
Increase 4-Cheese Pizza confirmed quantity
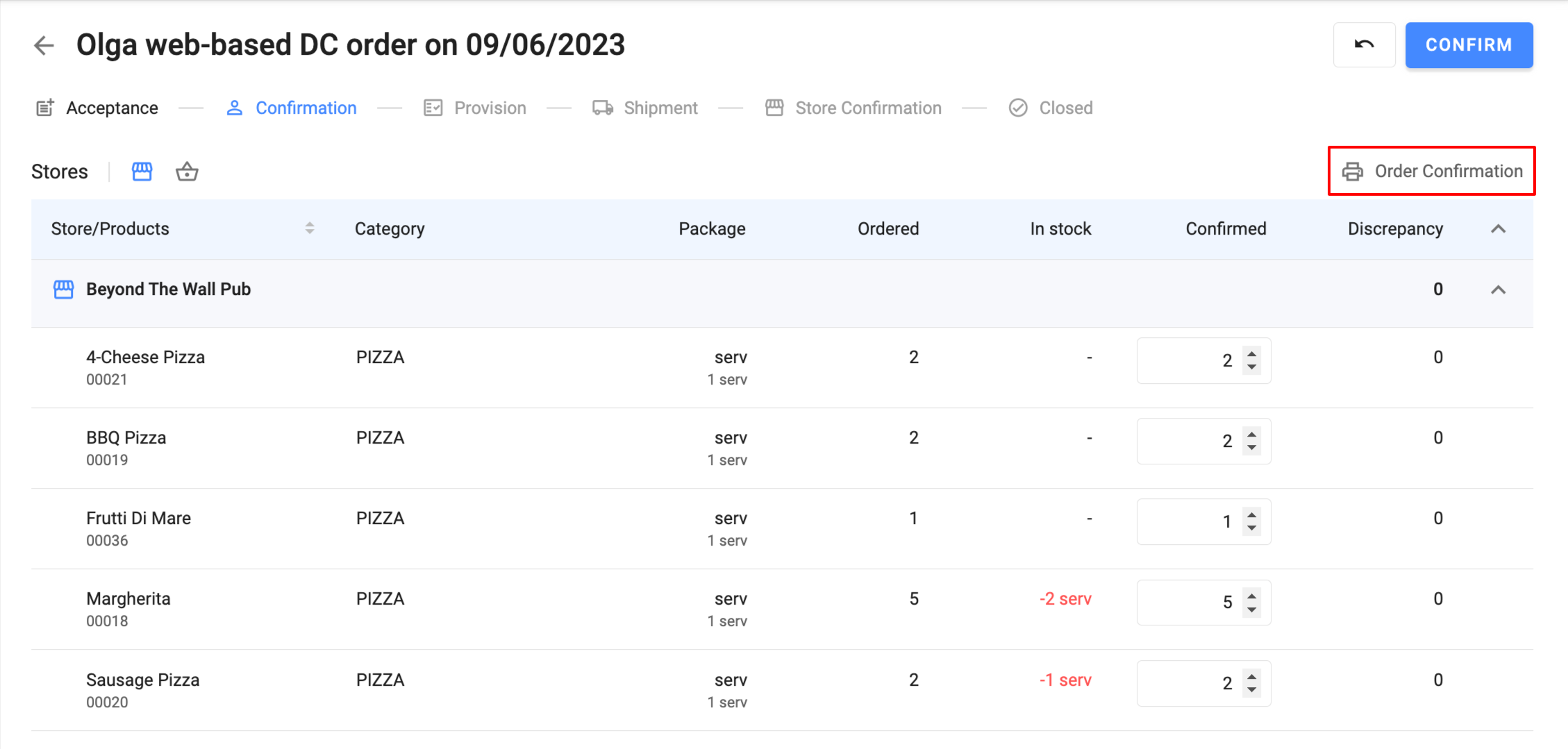pyautogui.click(x=1252, y=354)
